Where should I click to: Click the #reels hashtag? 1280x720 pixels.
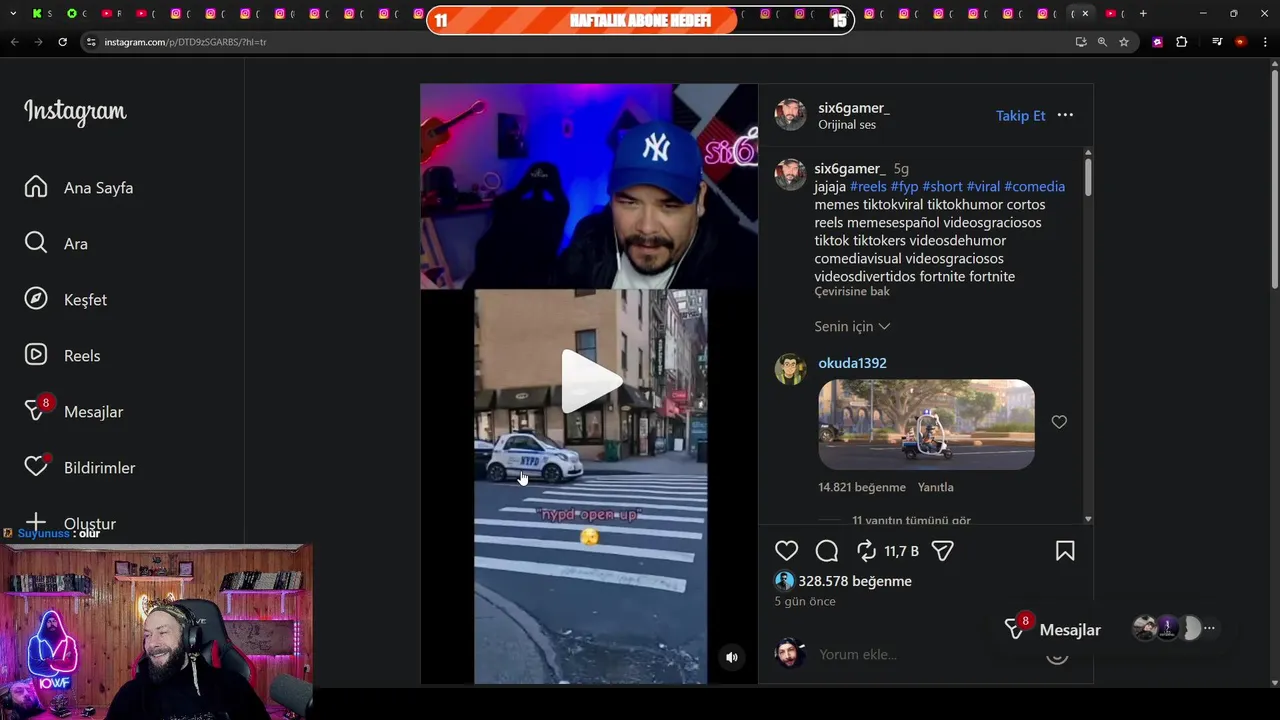(x=868, y=186)
